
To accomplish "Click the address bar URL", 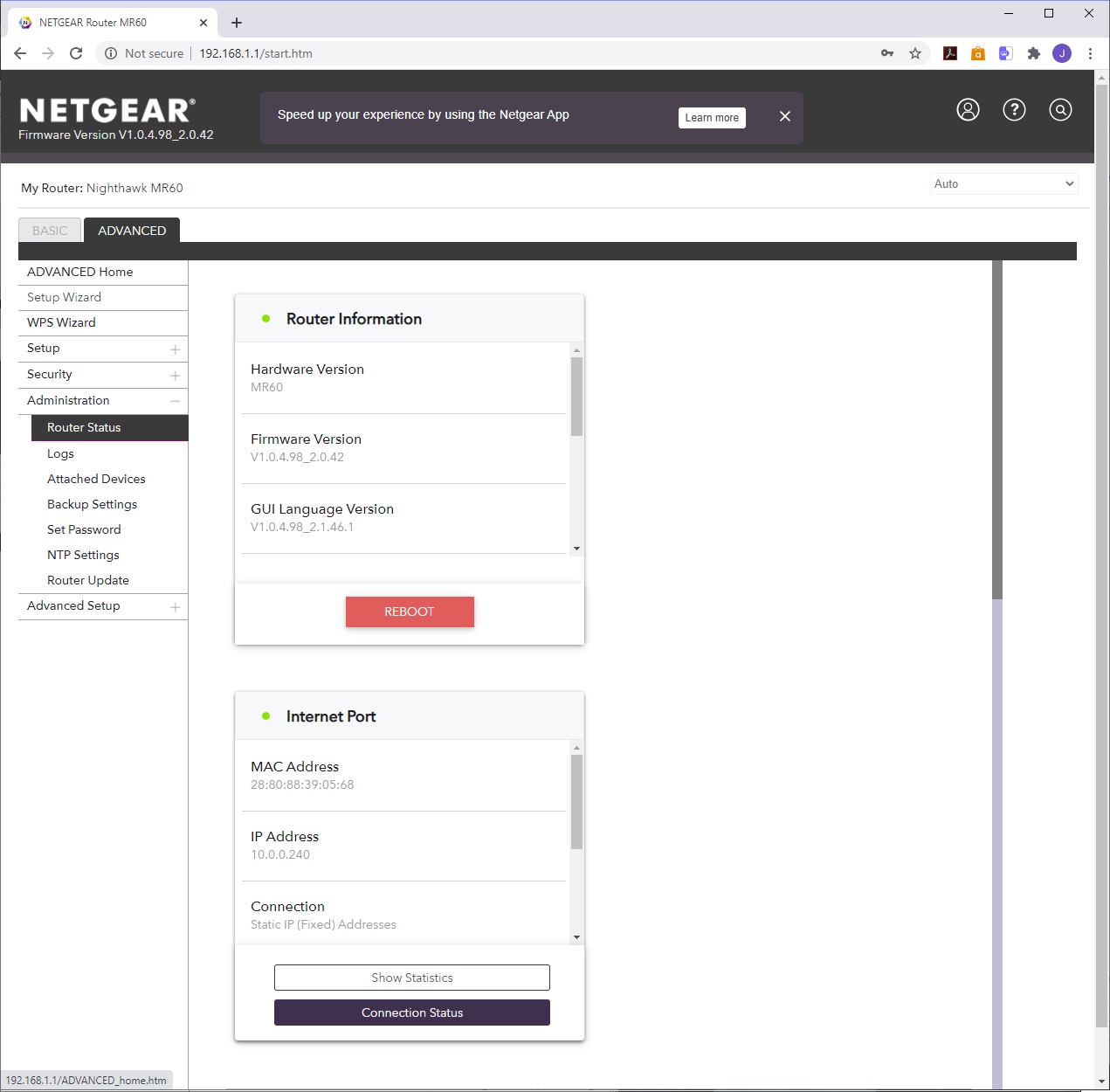I will (256, 53).
